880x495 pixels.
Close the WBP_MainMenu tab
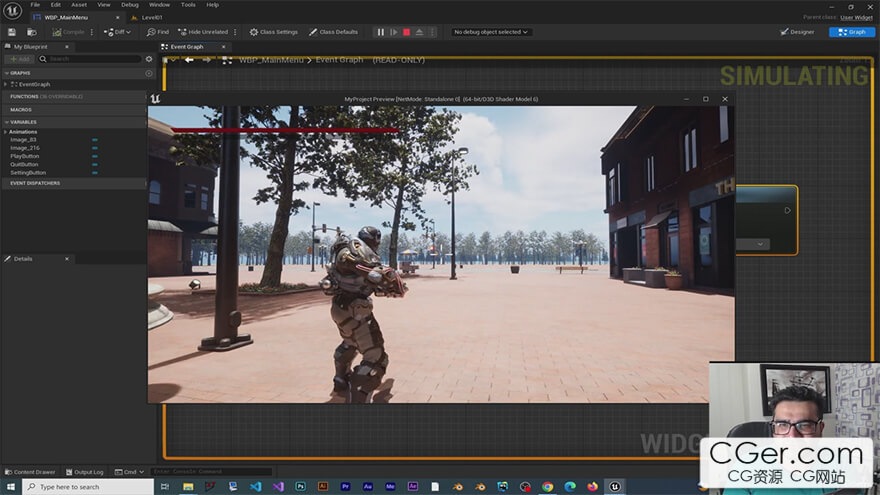117,17
